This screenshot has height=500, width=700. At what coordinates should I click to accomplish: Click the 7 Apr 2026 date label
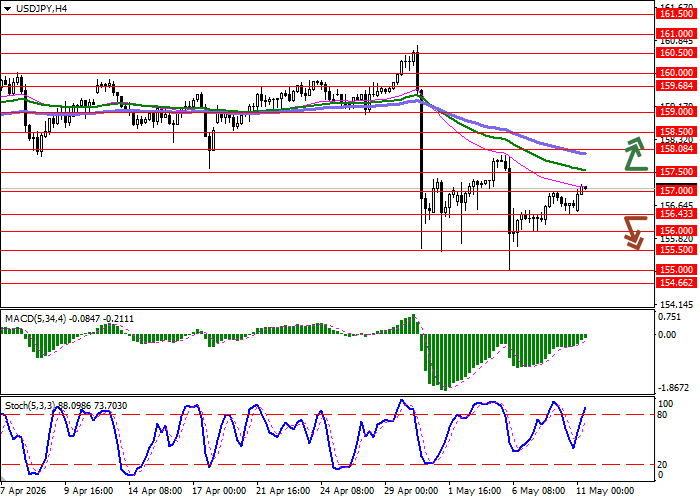click(x=24, y=491)
